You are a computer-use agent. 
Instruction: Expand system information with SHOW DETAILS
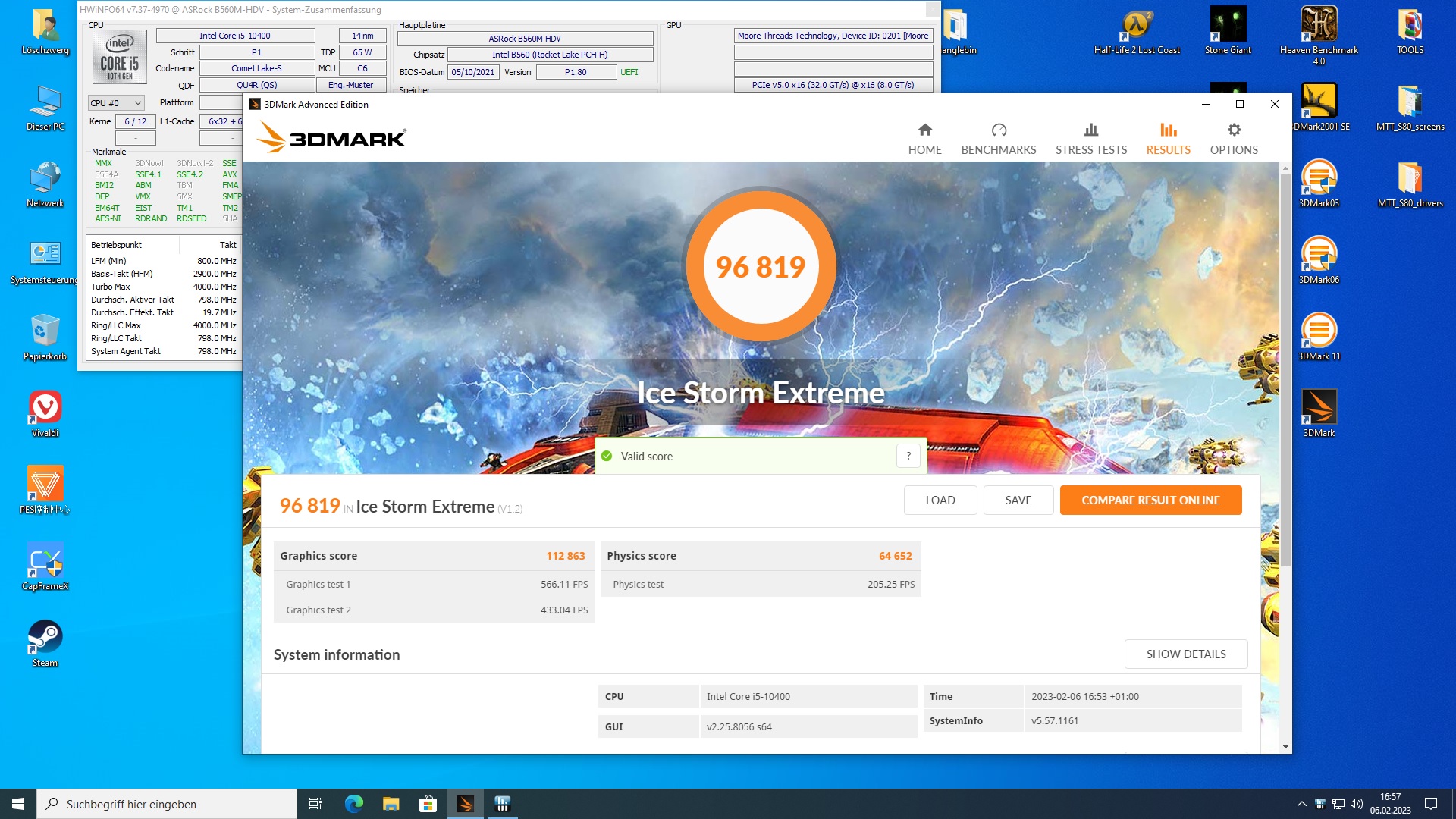[1185, 654]
